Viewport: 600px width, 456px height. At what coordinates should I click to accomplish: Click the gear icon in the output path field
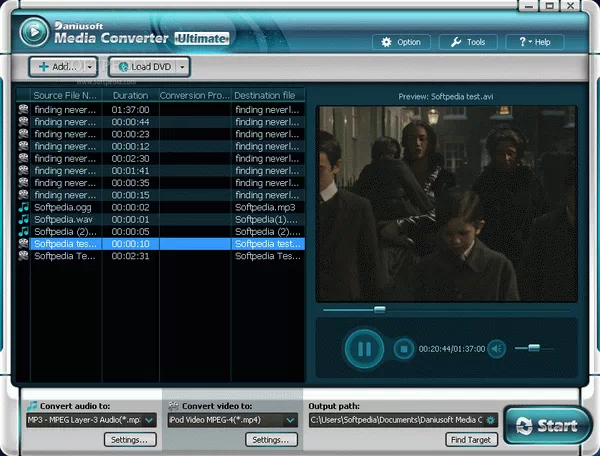[x=490, y=420]
